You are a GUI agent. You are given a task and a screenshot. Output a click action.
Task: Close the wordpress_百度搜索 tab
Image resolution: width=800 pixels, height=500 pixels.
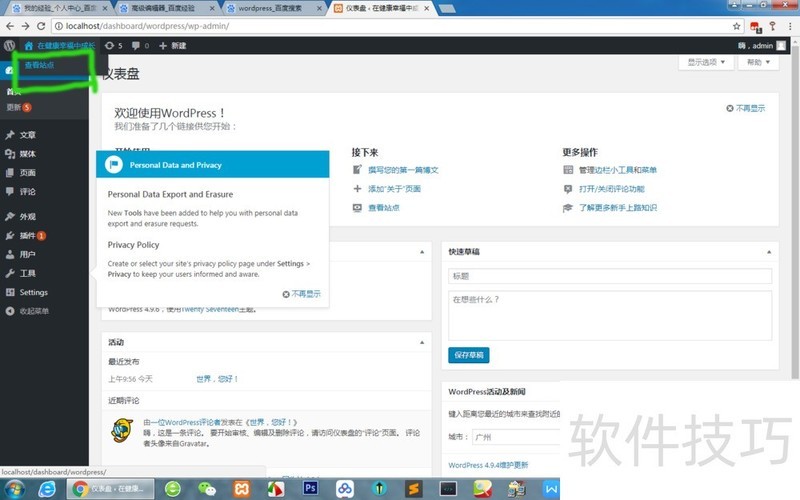[319, 8]
